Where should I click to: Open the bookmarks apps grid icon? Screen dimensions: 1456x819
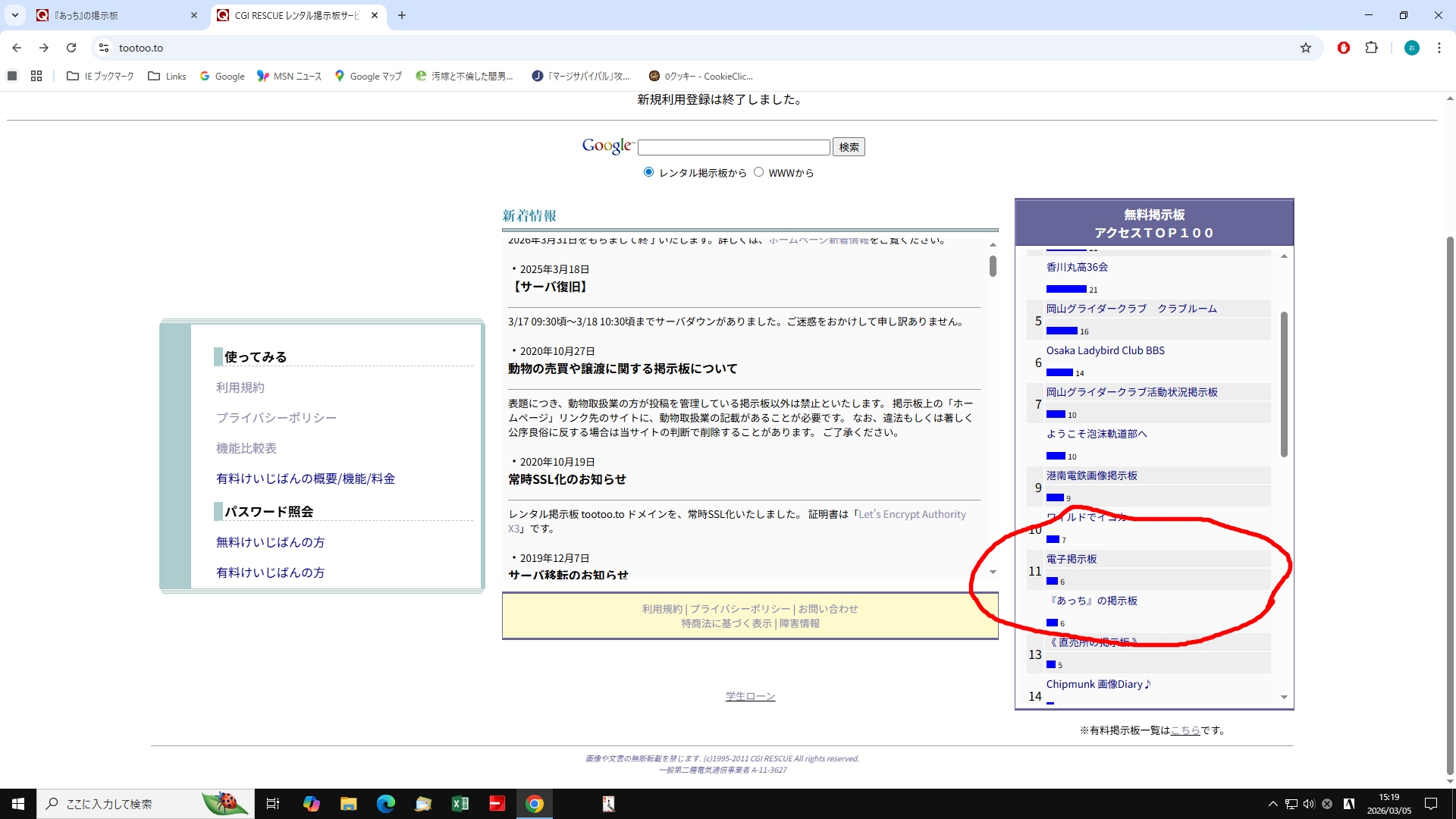click(x=36, y=76)
